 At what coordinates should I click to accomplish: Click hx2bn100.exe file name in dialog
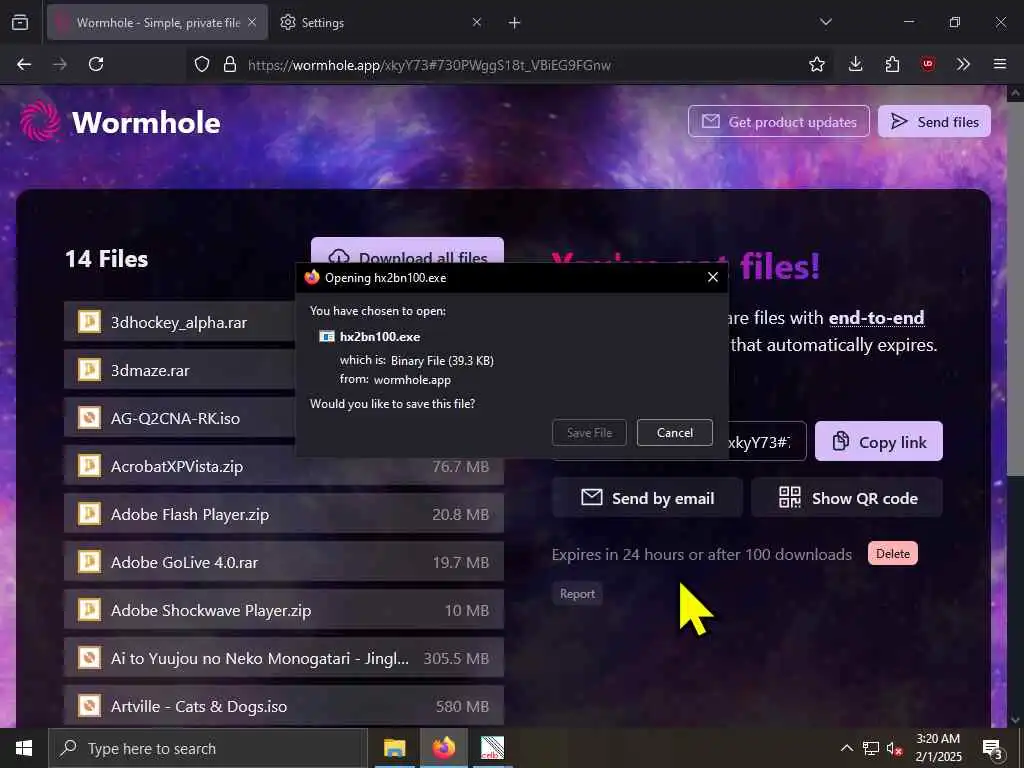coord(379,337)
